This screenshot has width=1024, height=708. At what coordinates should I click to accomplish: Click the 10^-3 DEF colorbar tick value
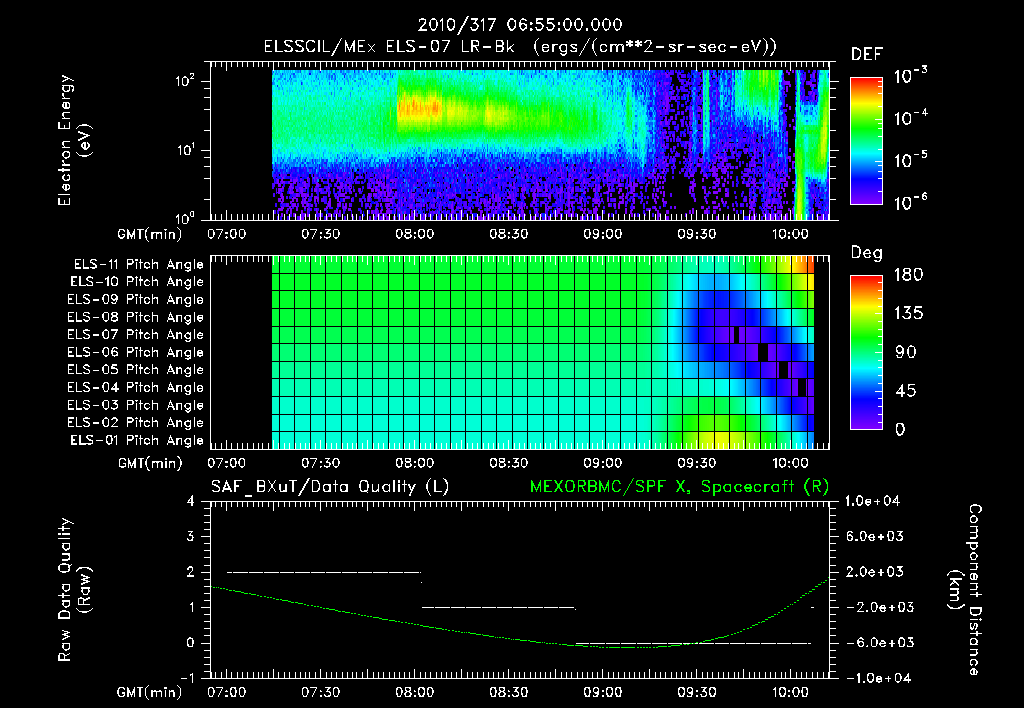click(x=910, y=76)
